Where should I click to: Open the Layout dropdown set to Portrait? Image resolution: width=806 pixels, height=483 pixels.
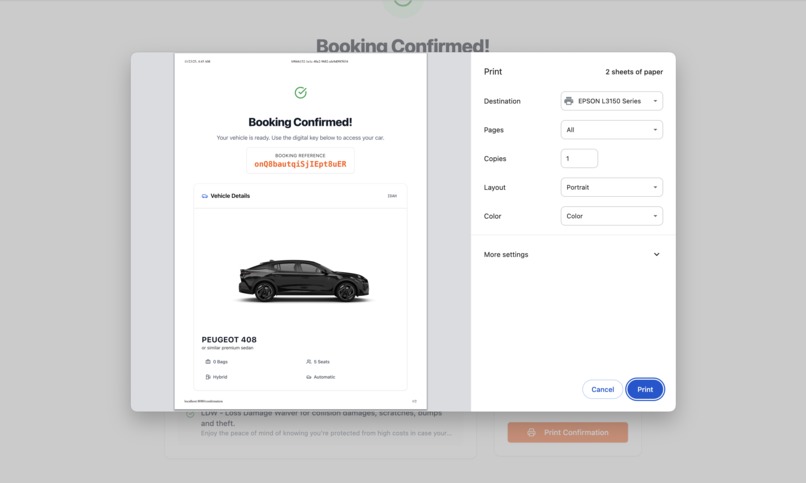click(611, 188)
